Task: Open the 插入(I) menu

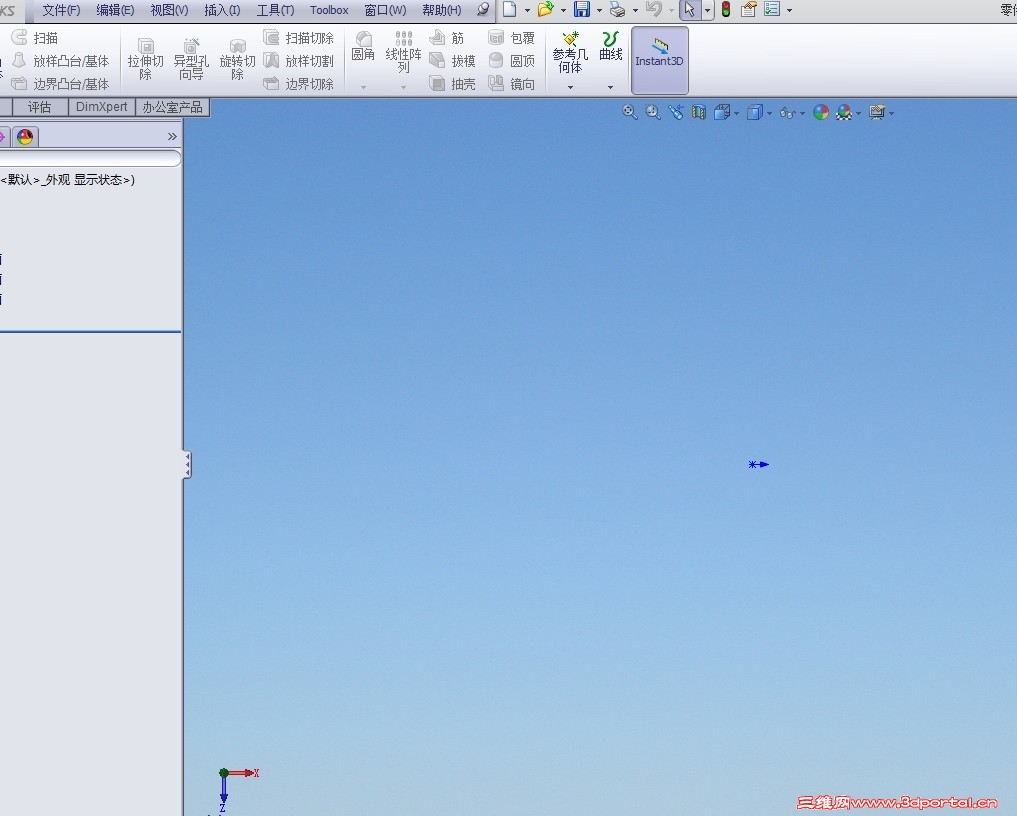Action: click(222, 10)
